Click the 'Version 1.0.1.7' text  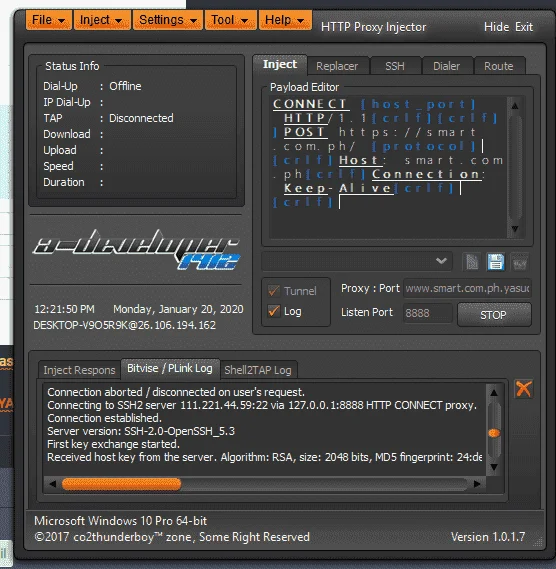coord(488,537)
